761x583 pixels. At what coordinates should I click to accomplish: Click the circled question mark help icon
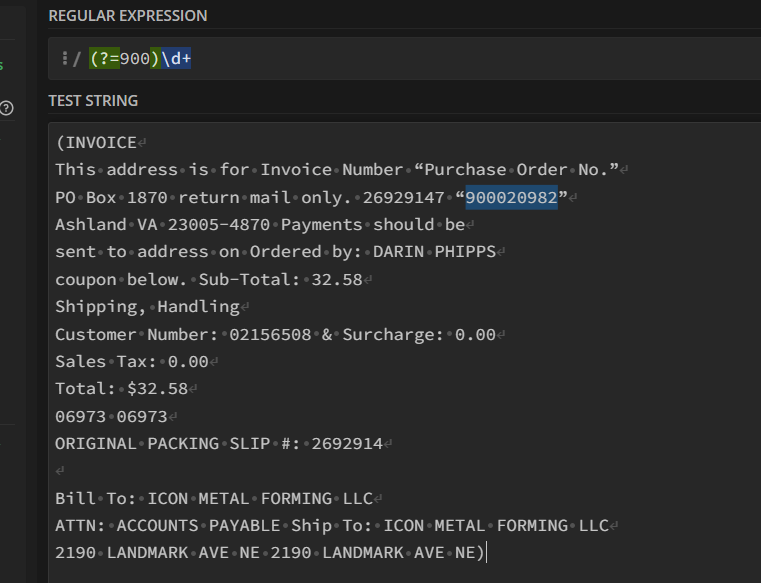[x=6, y=108]
